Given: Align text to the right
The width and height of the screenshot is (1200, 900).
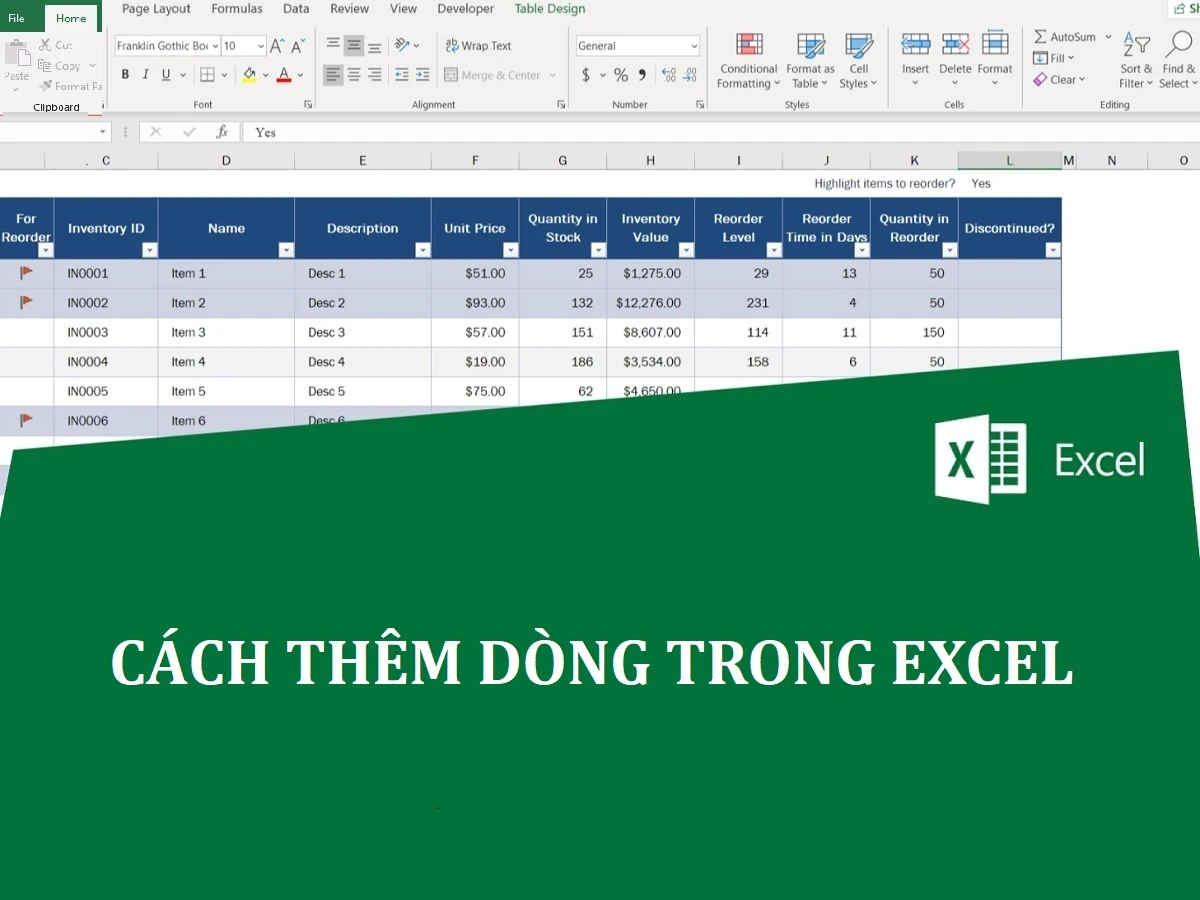Looking at the screenshot, I should (x=374, y=75).
